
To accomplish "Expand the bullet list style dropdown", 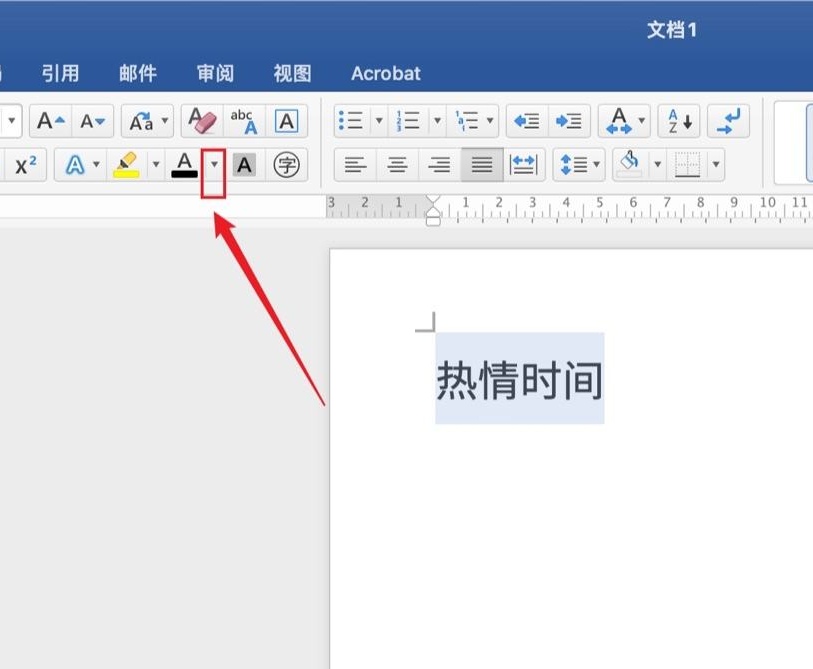I will 379,121.
